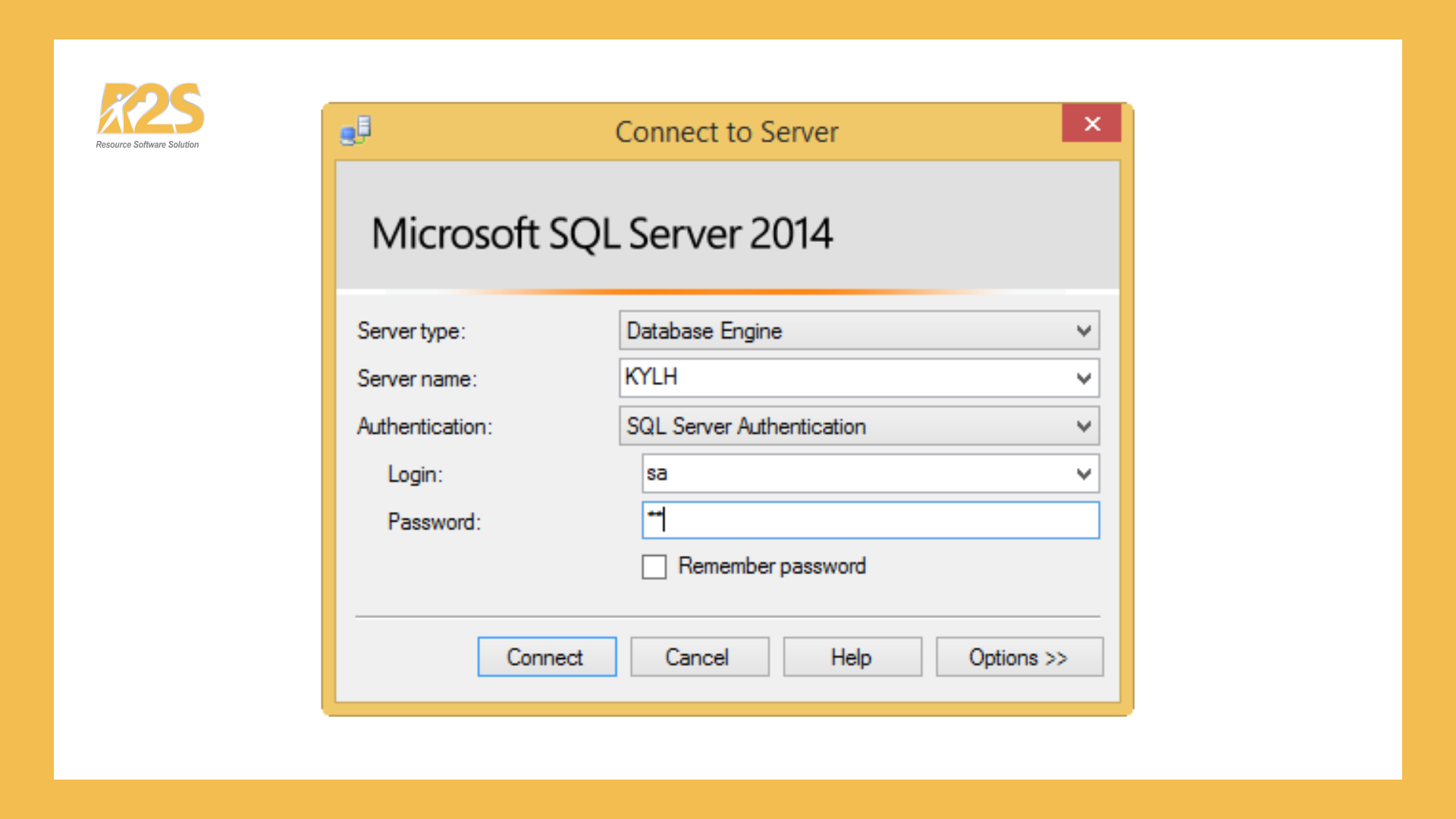
Task: Click the R2S Resource Software Solution logo
Action: (149, 114)
